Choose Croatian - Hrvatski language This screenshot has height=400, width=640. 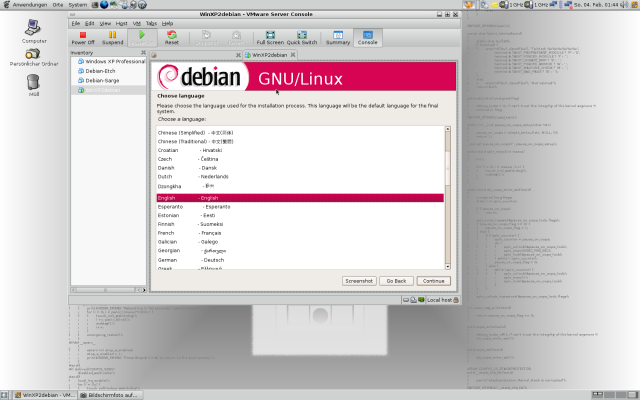(300, 150)
